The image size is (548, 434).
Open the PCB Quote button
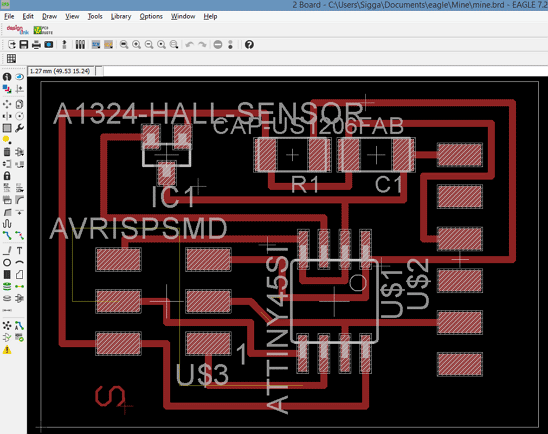(x=43, y=30)
